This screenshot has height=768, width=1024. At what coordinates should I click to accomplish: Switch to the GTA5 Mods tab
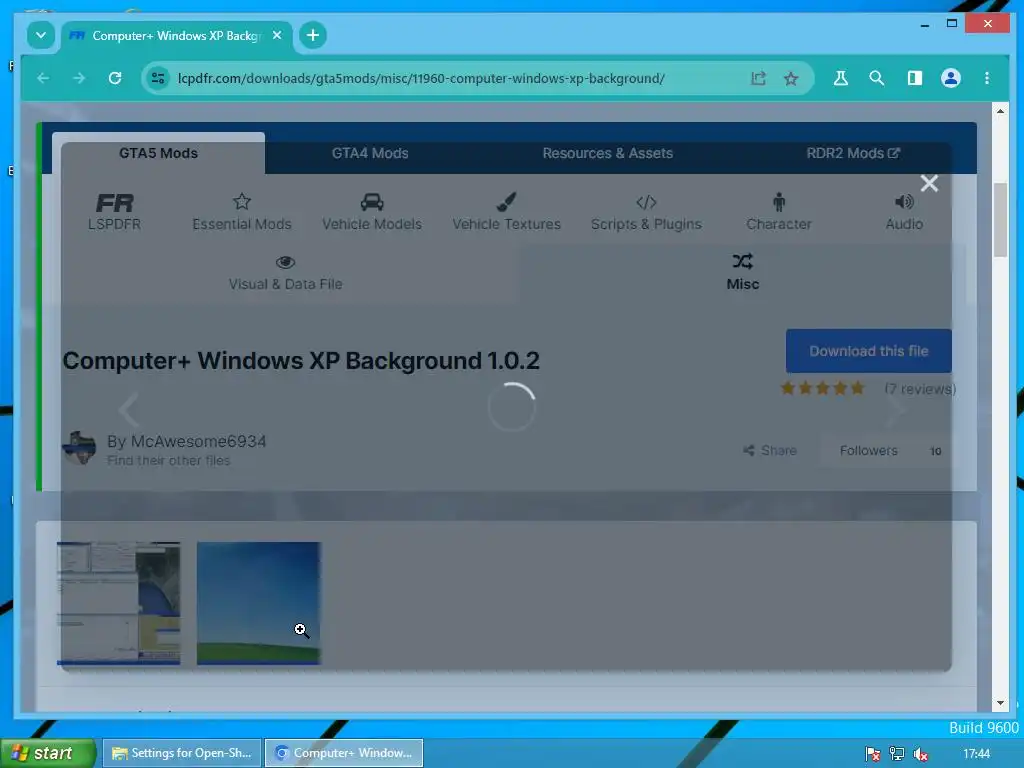tap(158, 153)
